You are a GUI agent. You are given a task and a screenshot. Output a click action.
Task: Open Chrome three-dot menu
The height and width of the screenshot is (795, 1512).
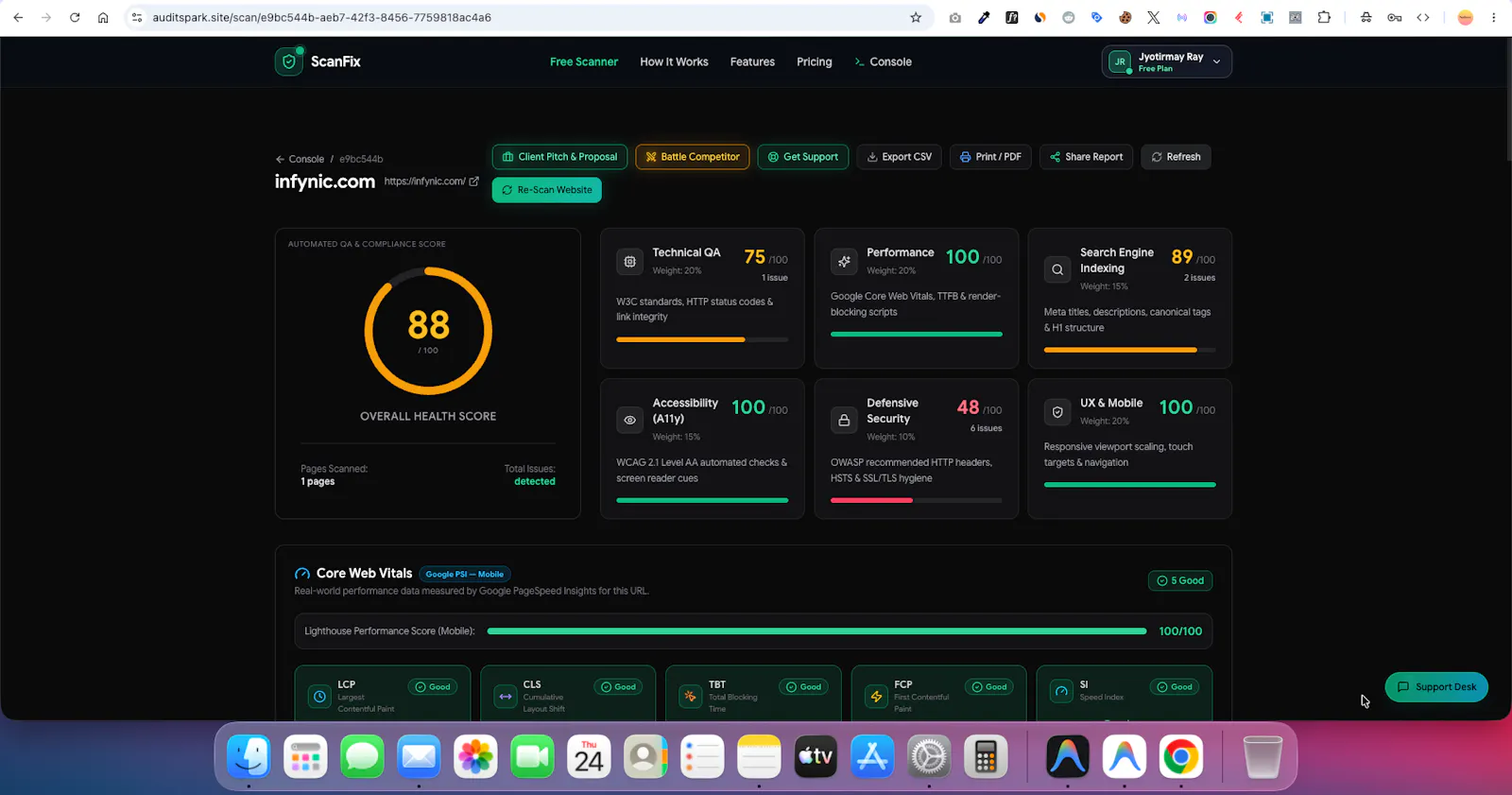pyautogui.click(x=1494, y=17)
